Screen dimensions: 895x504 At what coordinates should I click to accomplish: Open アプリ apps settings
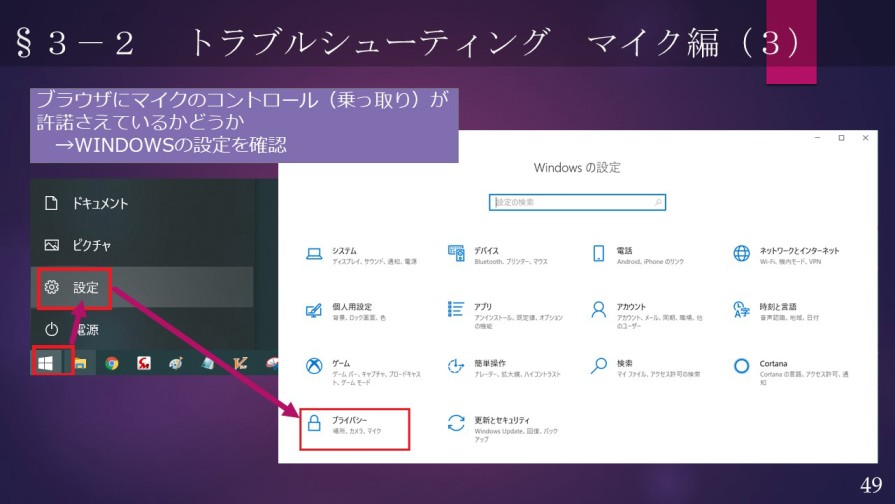tap(483, 307)
